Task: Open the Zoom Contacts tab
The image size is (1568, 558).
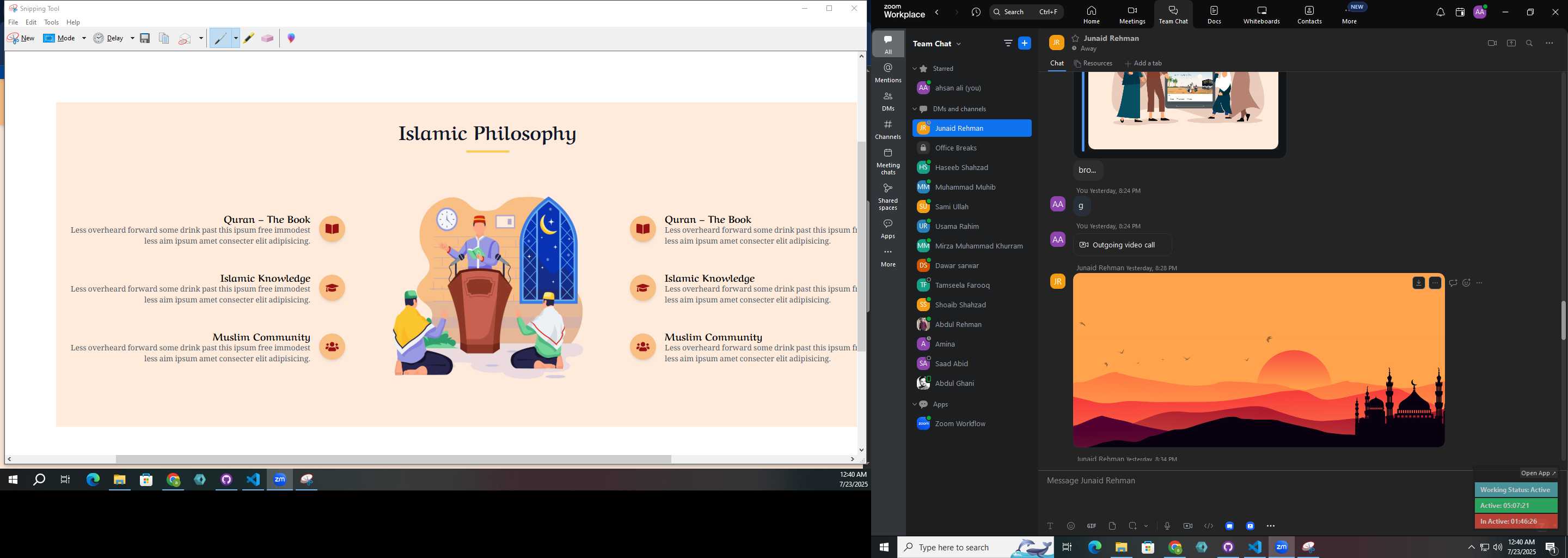Action: click(1309, 15)
